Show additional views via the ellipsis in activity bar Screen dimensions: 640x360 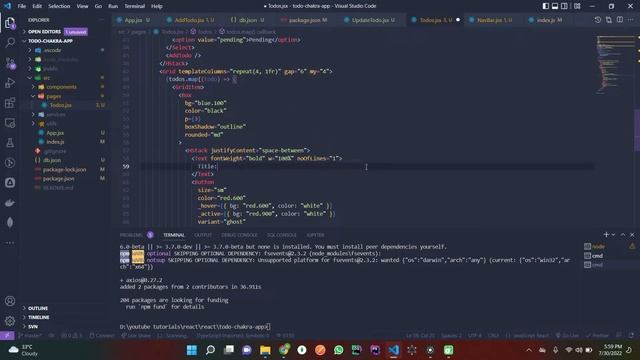10,242
